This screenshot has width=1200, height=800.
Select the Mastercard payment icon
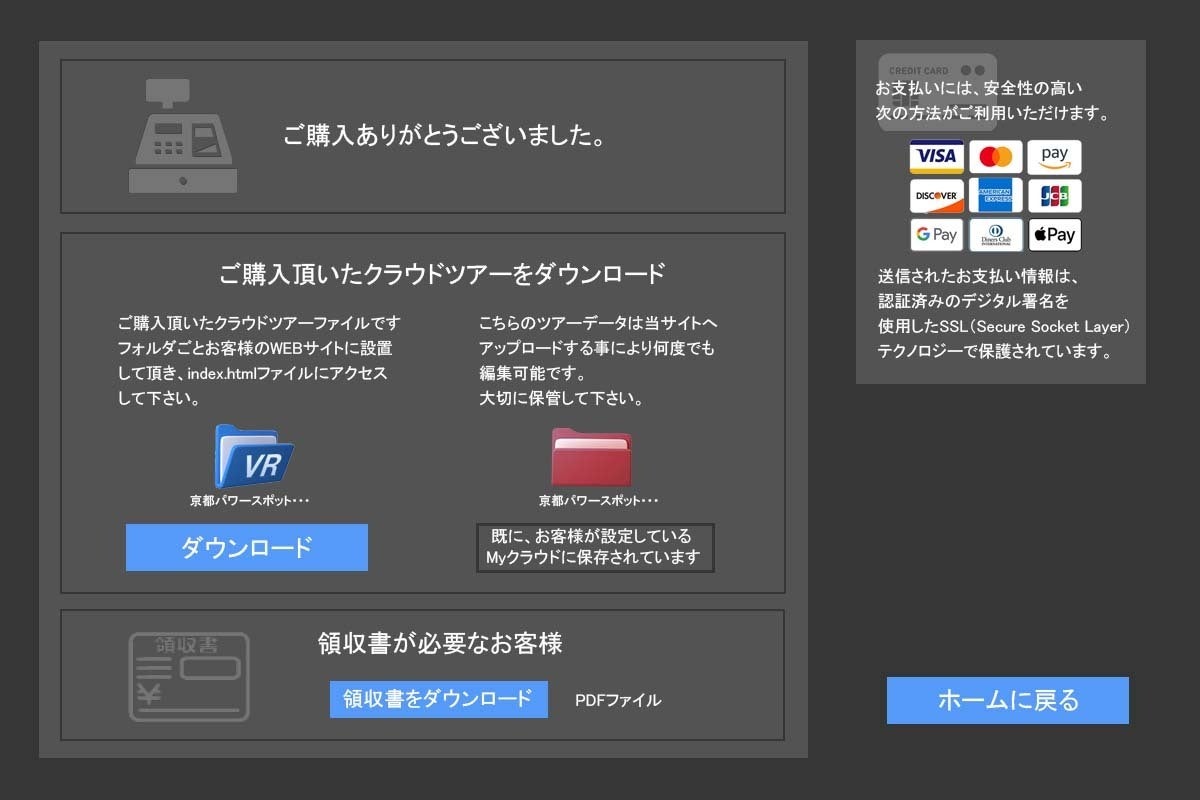click(995, 157)
